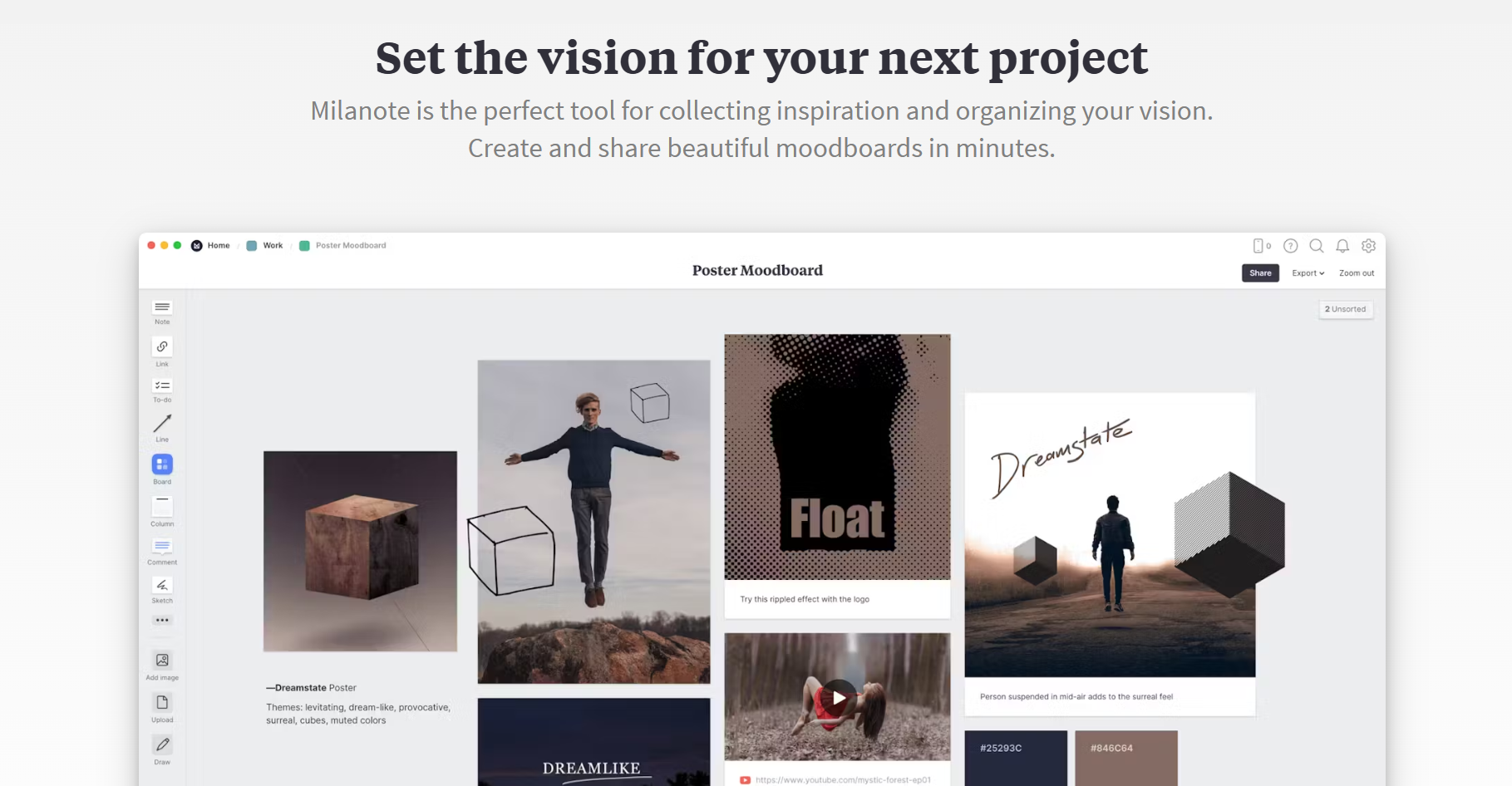Click the Poster Moodboard board color icon
This screenshot has height=786, width=1512.
(304, 246)
